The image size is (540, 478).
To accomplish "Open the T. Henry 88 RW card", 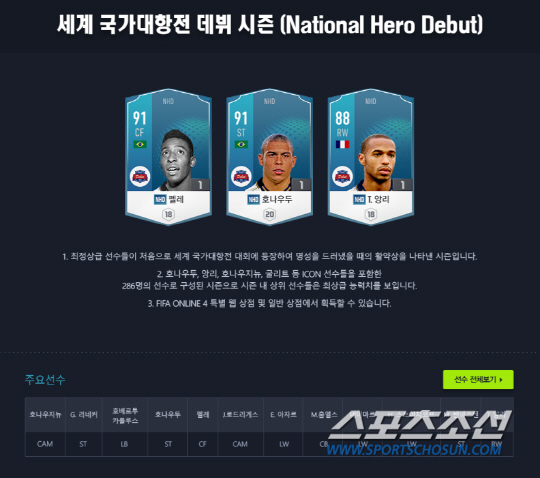I will coord(371,157).
